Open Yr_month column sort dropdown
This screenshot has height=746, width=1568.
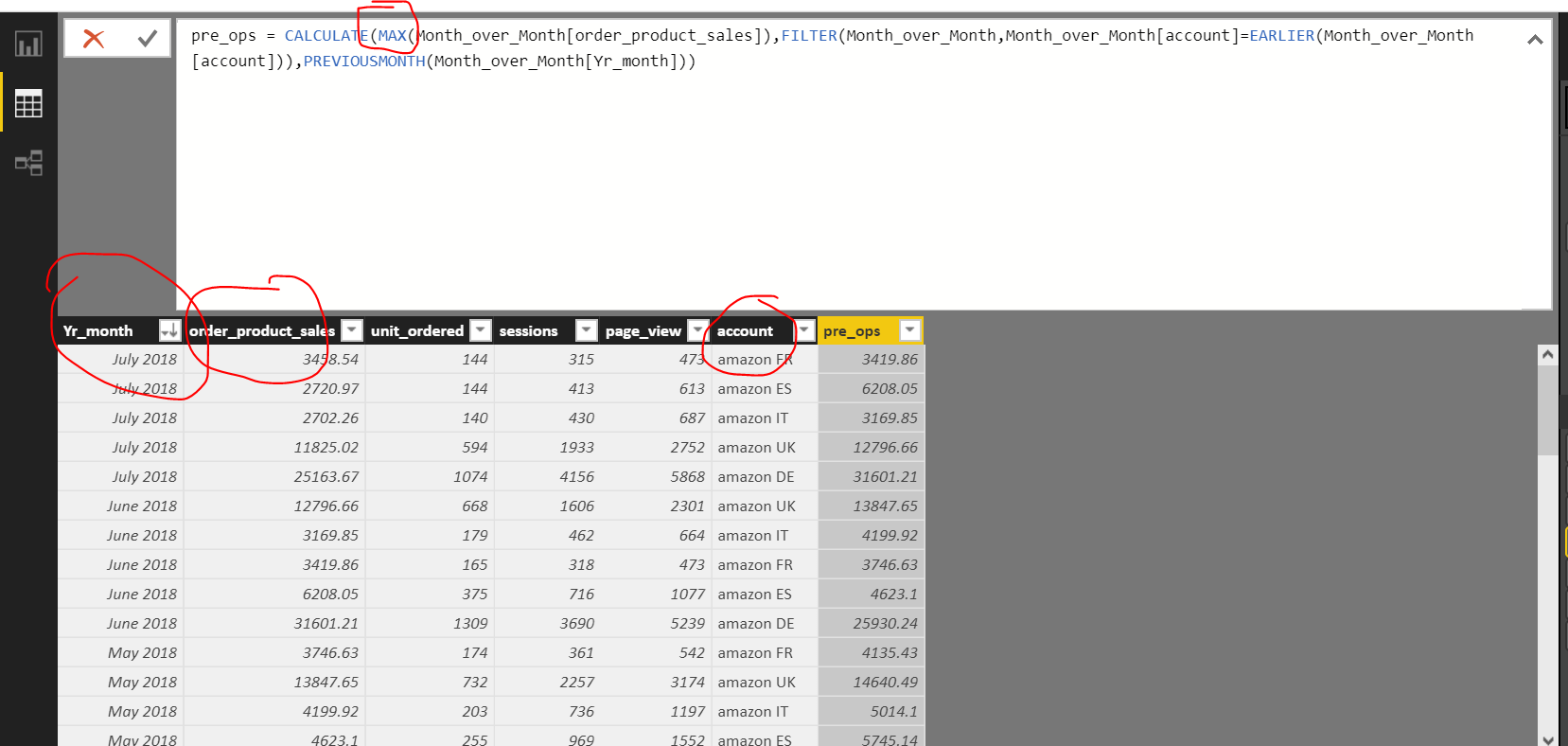coord(169,330)
